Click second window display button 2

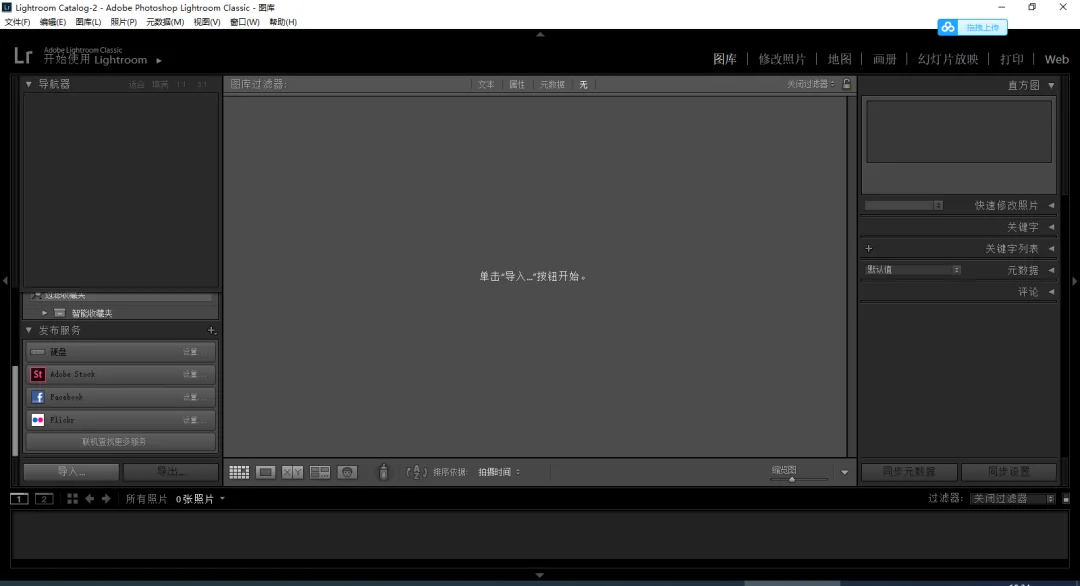click(44, 499)
